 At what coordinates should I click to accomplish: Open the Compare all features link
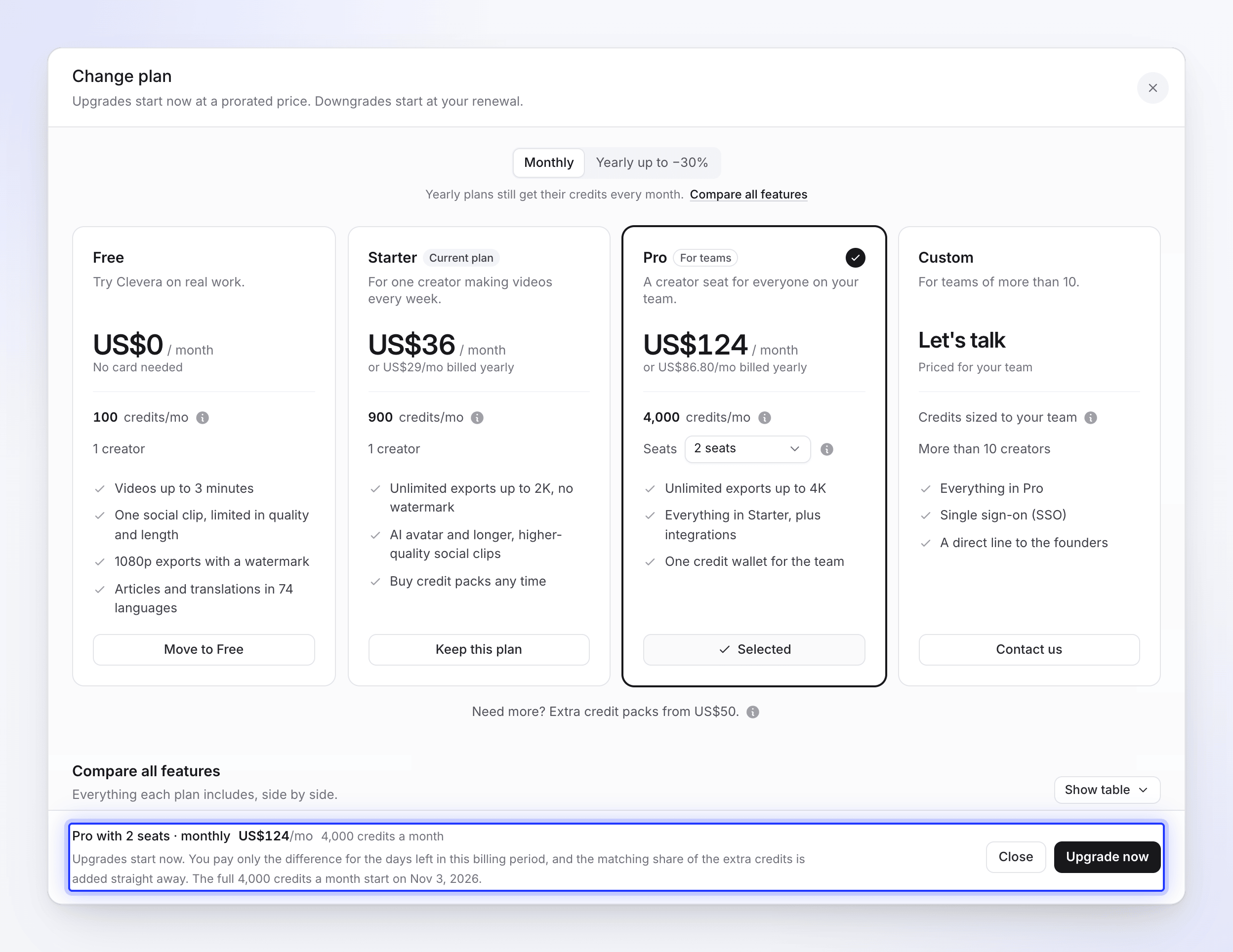pos(748,195)
